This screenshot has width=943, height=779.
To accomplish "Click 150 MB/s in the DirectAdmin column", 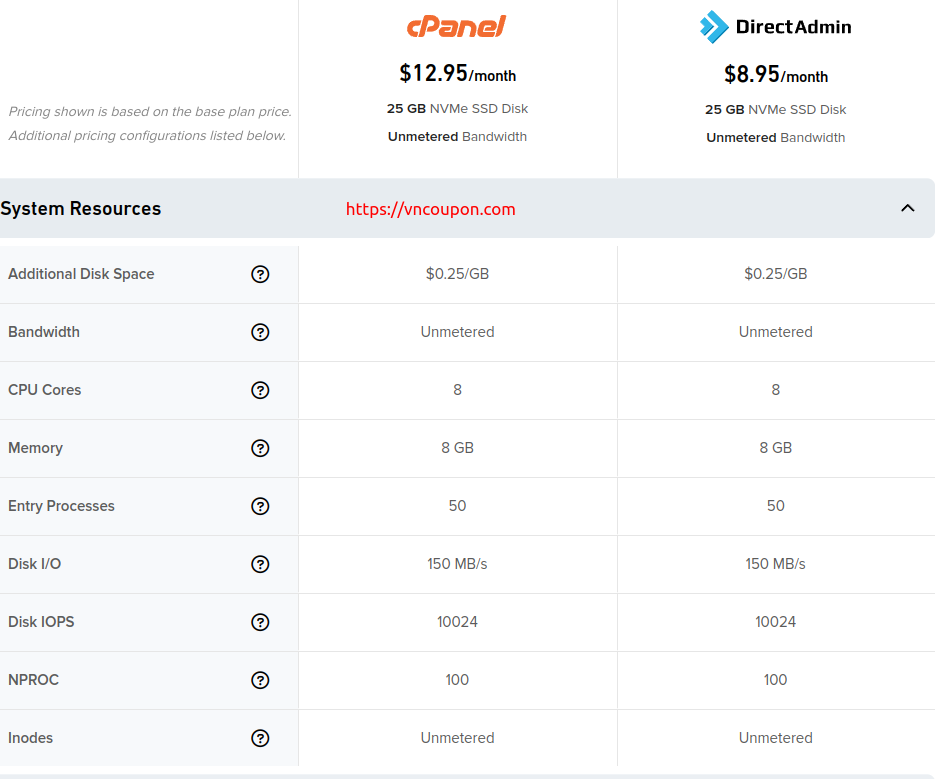I will [x=775, y=564].
